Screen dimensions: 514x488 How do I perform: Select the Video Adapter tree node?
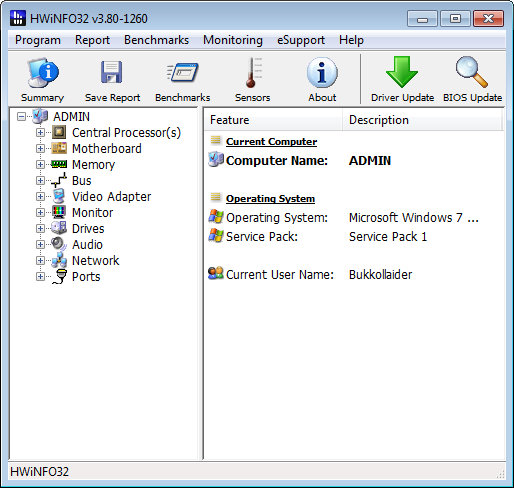[111, 197]
